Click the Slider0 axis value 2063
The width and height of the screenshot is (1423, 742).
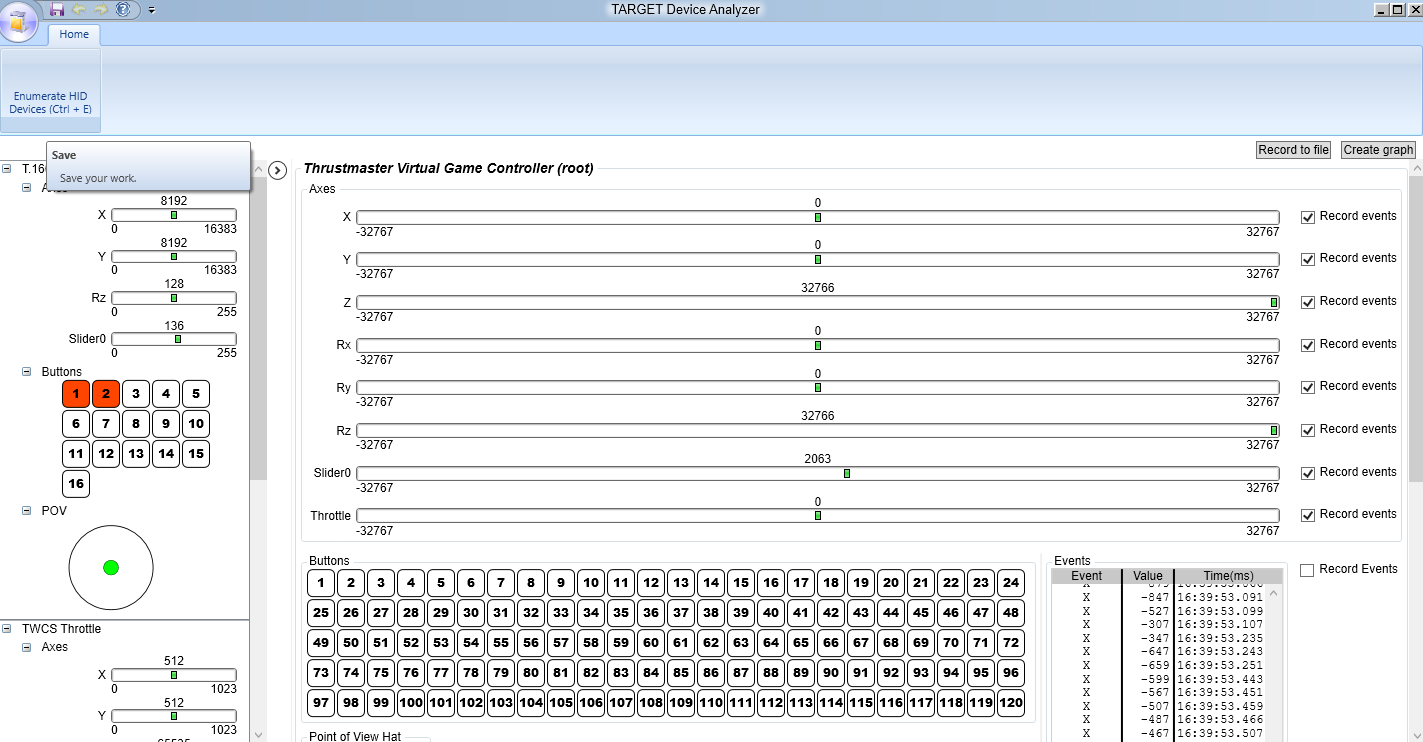click(818, 459)
